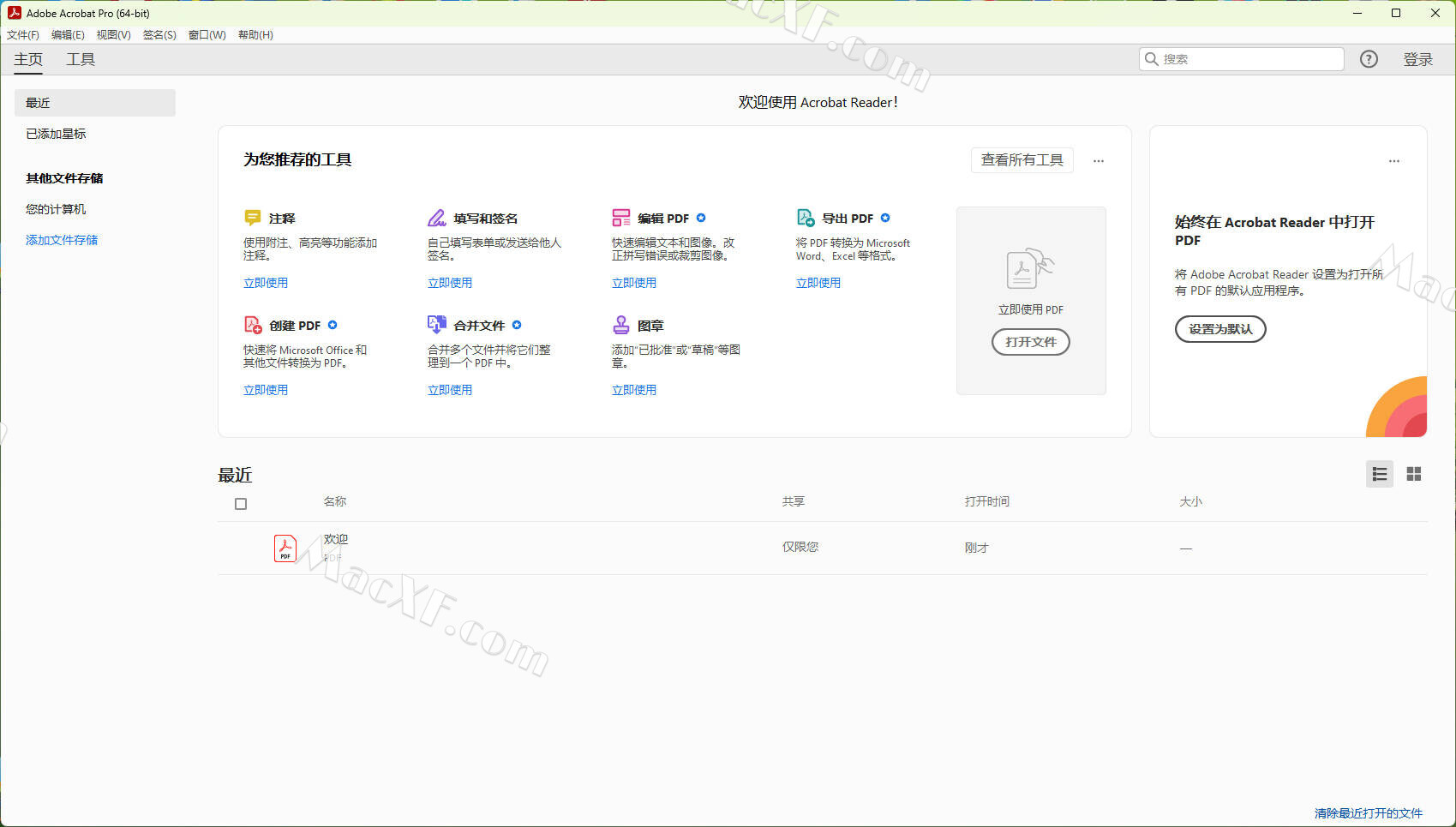This screenshot has width=1456, height=827.
Task: Click the blue badge beside 编辑 PDF
Action: (x=701, y=218)
